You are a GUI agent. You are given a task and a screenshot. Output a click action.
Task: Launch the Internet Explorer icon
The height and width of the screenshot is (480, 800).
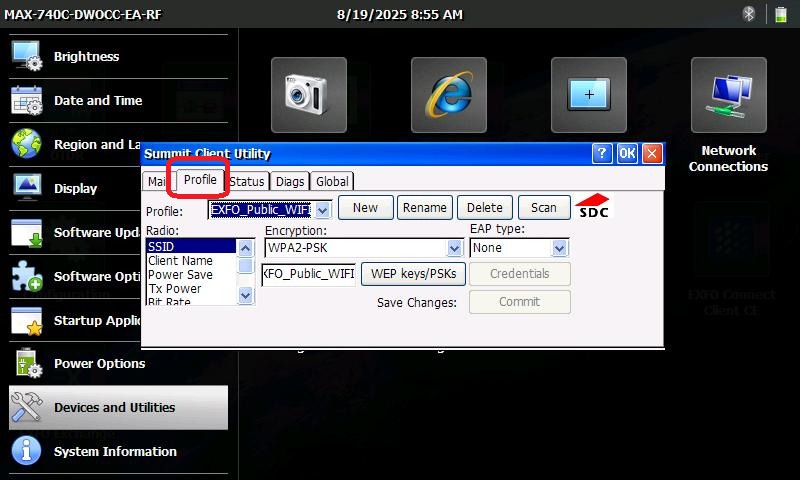point(448,95)
